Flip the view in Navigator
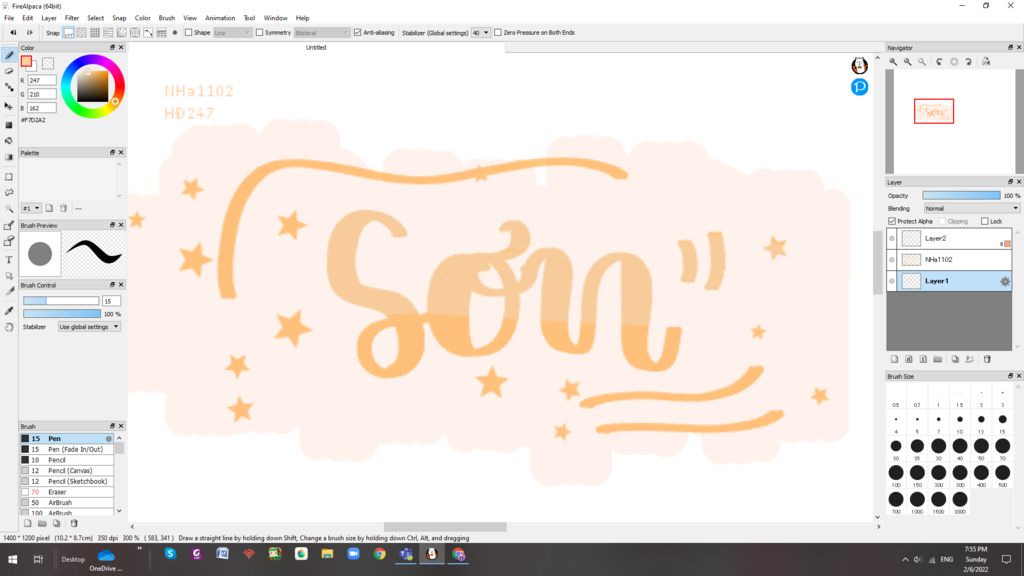 [x=986, y=61]
